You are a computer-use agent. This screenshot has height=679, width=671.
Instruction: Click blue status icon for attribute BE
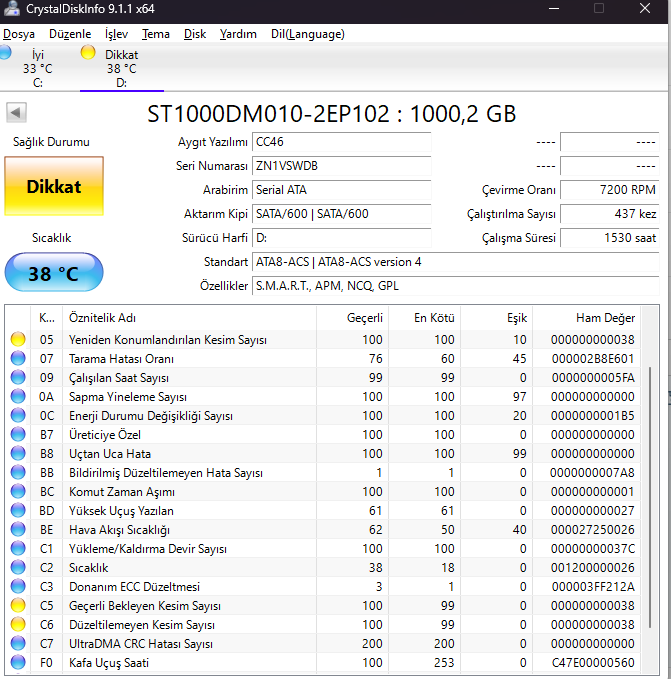(18, 530)
